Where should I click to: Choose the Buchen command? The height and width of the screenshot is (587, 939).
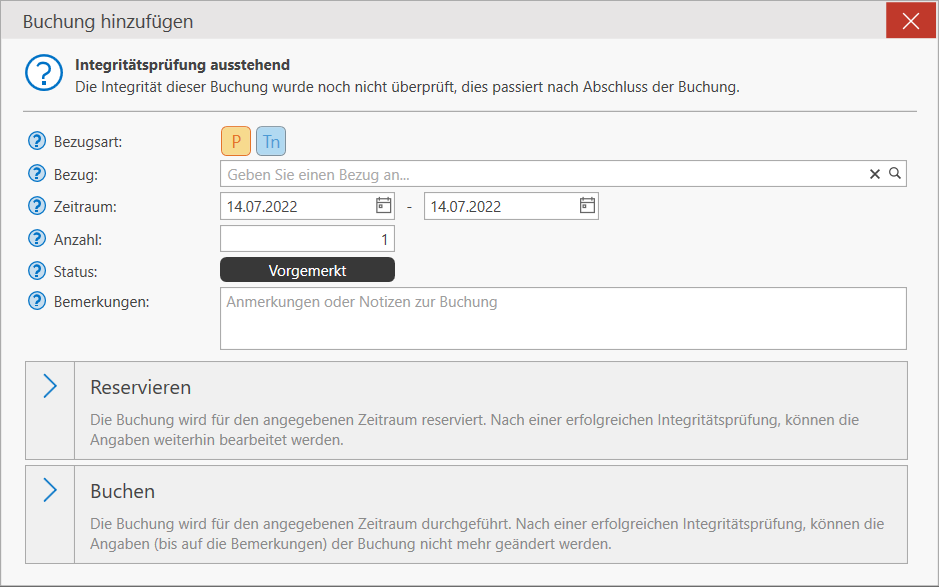(467, 515)
